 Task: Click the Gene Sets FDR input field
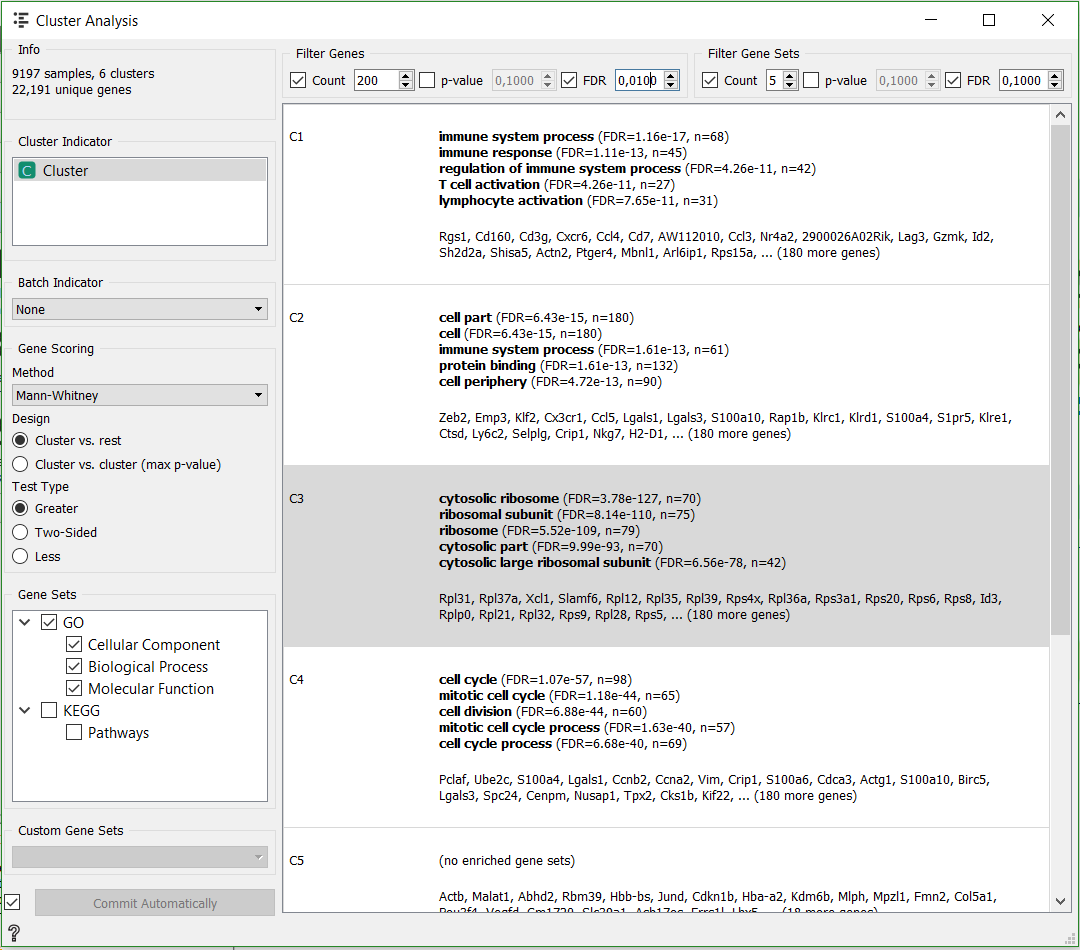(1024, 81)
